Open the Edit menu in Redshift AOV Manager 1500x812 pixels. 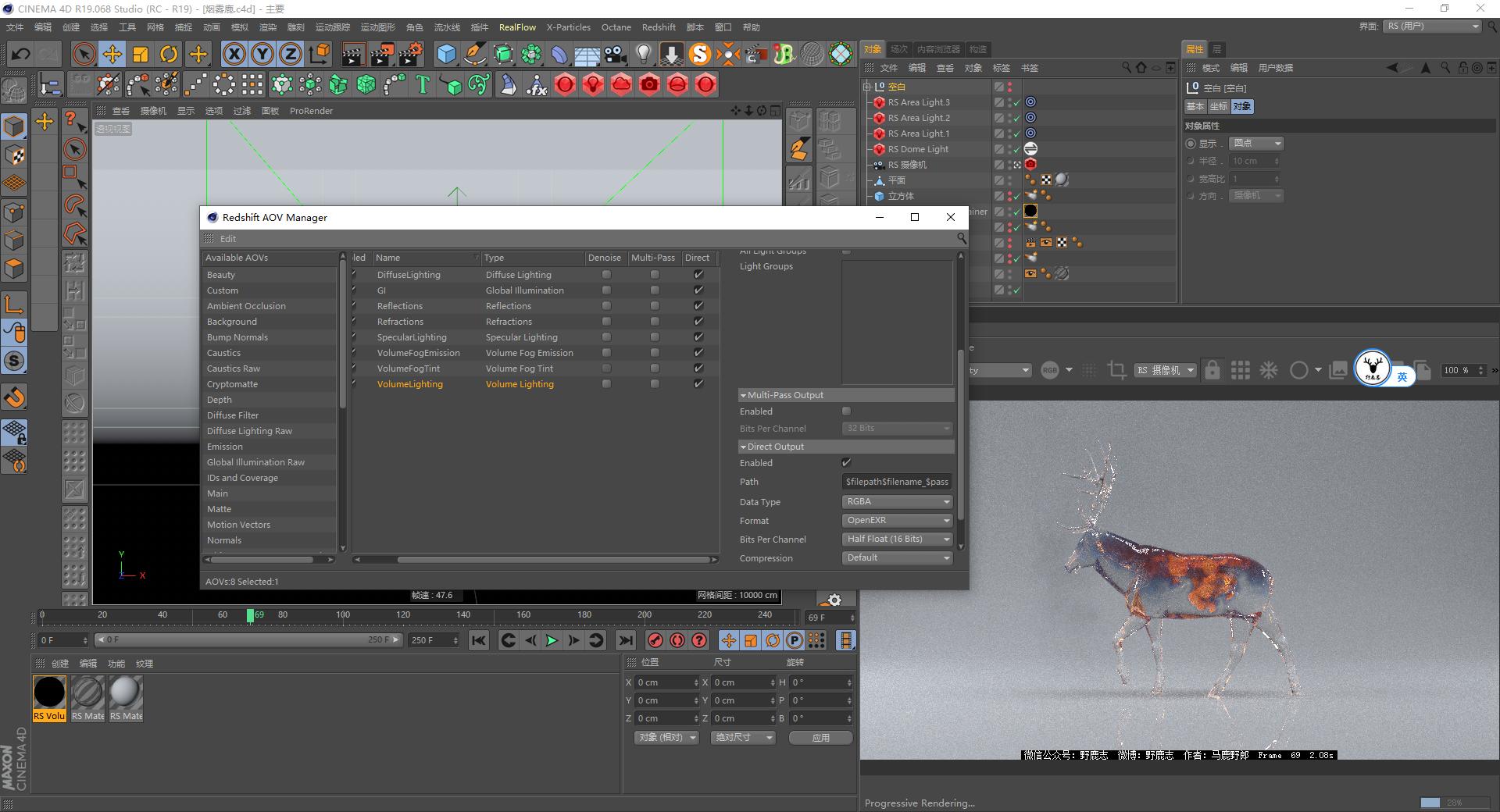[227, 239]
